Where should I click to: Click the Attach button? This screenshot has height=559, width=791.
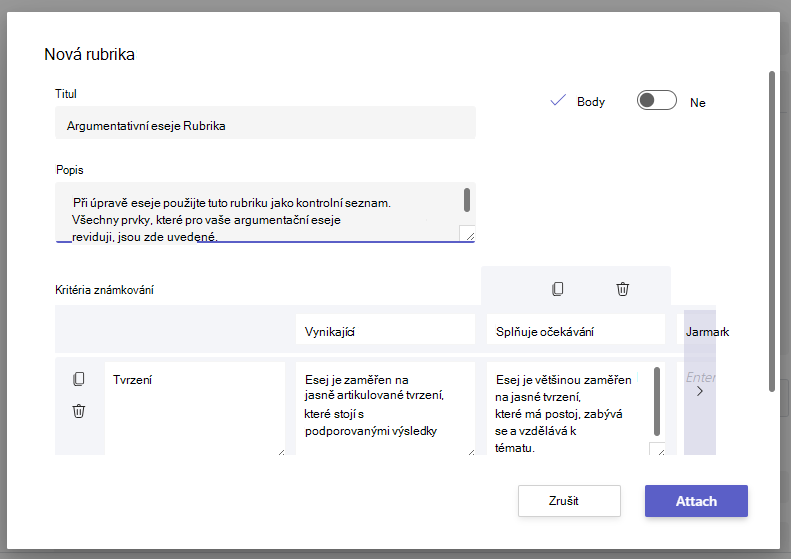(696, 501)
